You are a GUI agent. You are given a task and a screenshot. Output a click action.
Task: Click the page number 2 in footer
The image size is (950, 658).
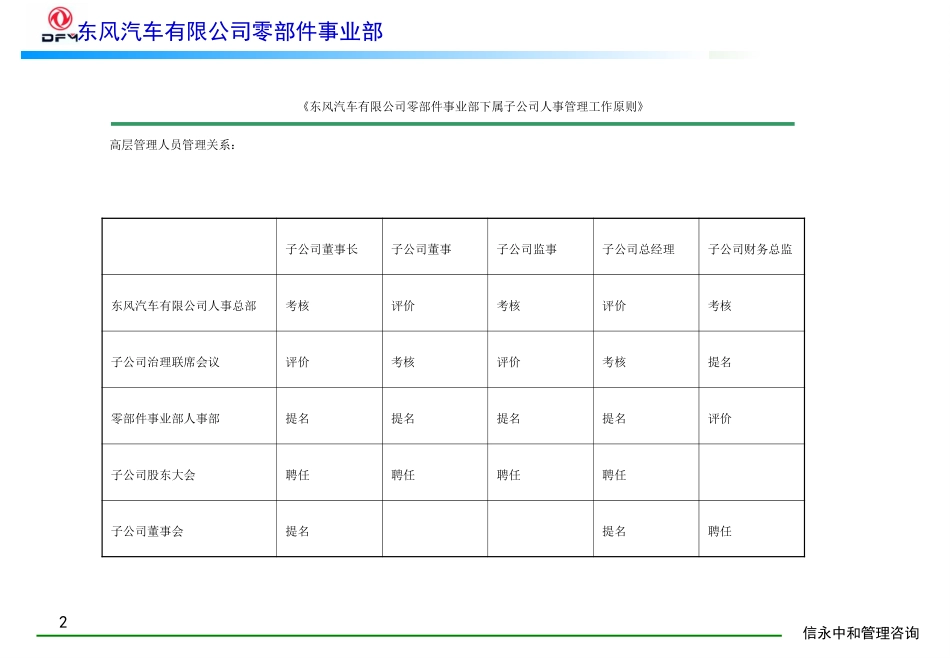click(63, 622)
